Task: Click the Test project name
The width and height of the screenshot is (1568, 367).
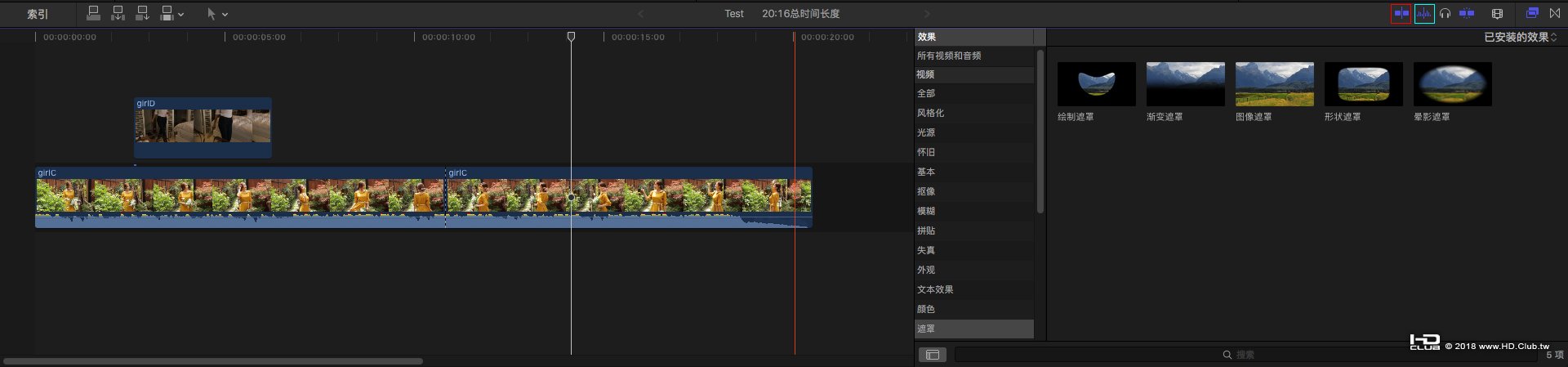Action: (x=734, y=14)
